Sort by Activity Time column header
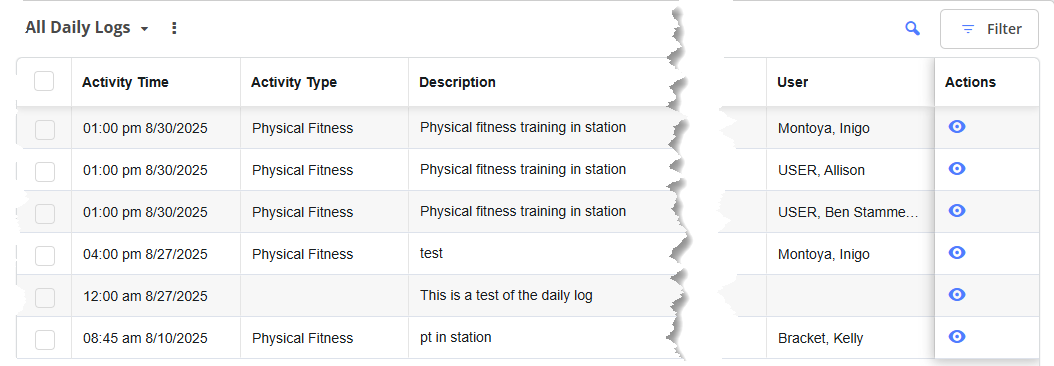 (125, 82)
